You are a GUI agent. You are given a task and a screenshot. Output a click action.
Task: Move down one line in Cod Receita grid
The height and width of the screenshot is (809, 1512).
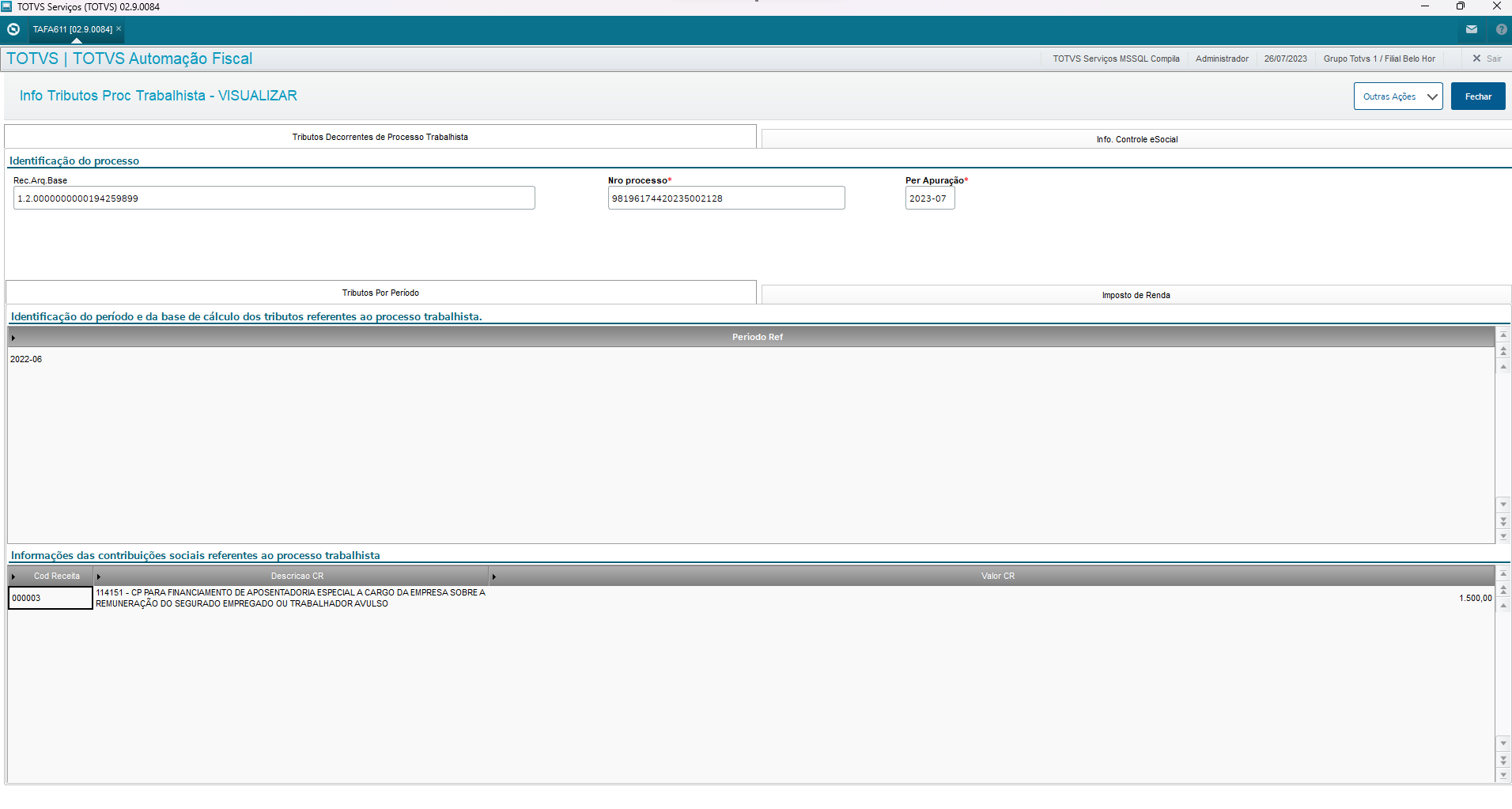click(1503, 743)
